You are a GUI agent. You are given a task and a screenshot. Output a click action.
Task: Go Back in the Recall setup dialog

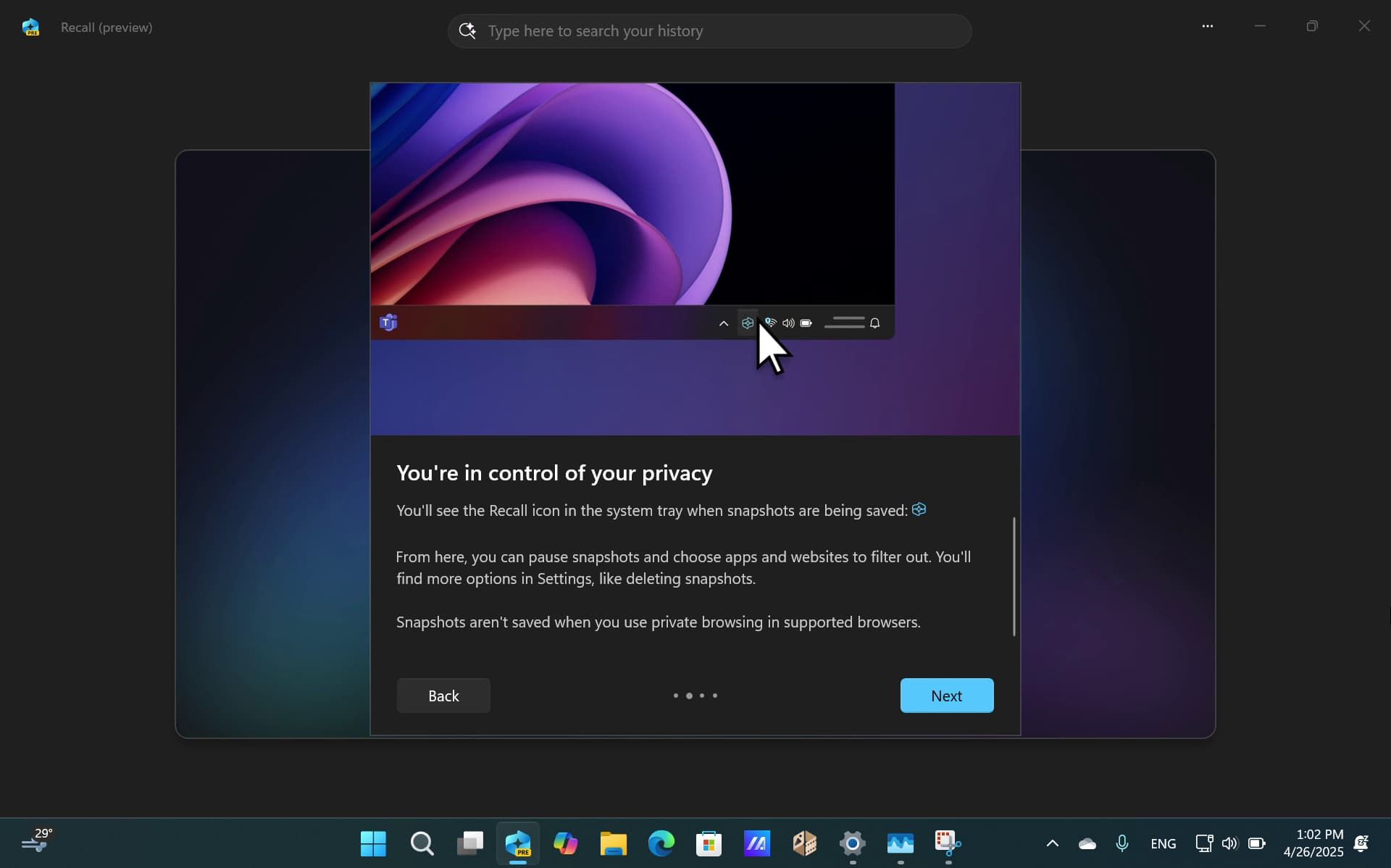[x=443, y=696]
